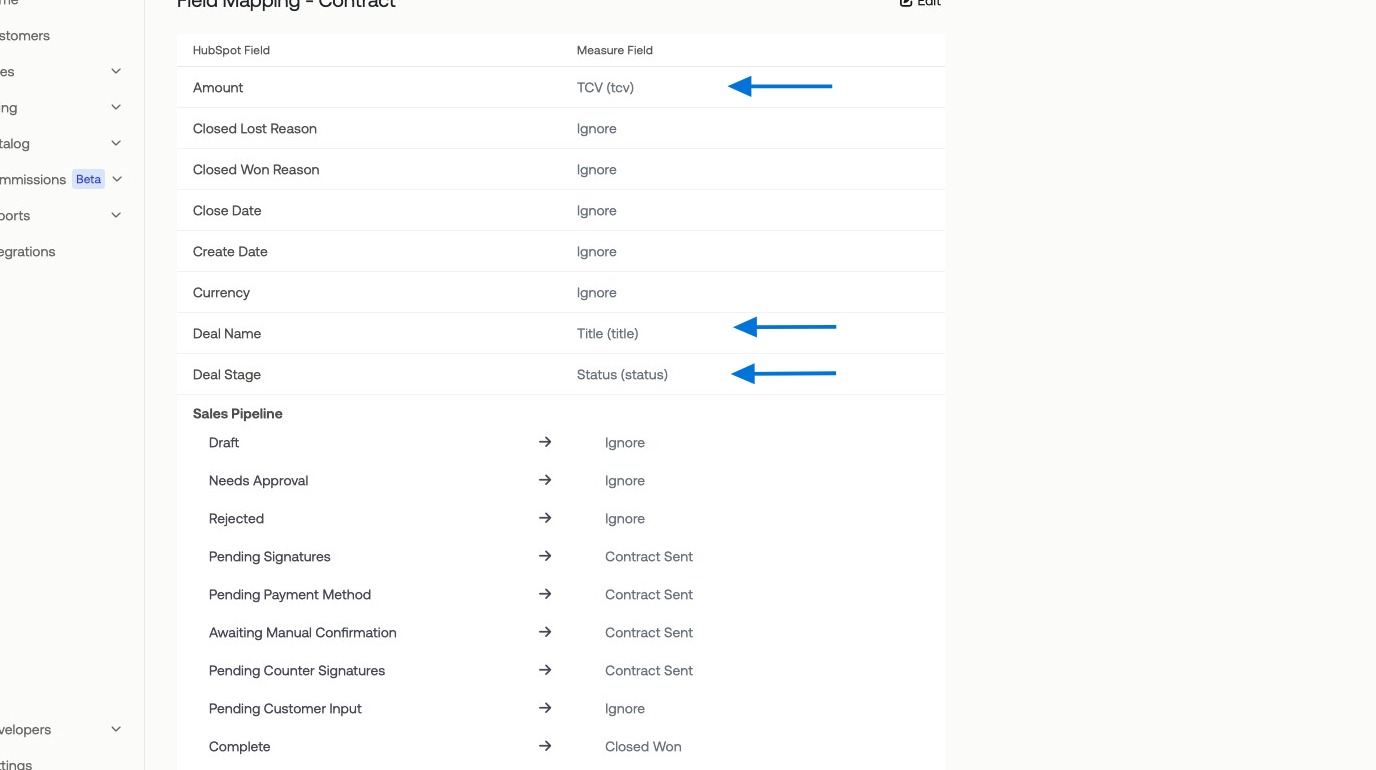Screen dimensions: 1376x770
Task: Select the "Closed Won Reason" field label
Action: 256,170
